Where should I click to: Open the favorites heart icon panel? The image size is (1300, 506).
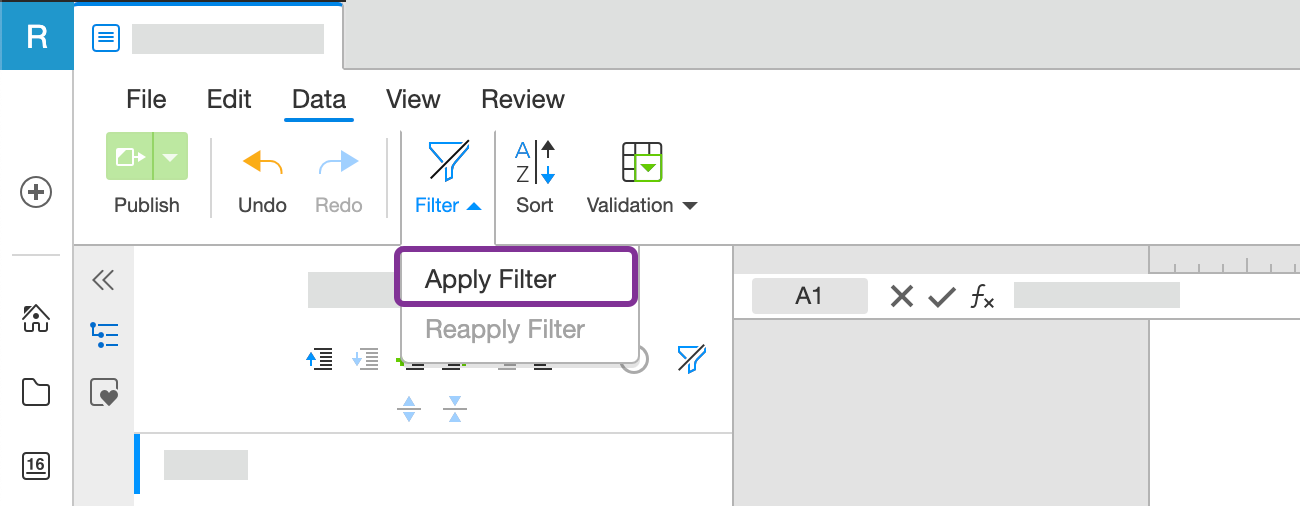coord(103,392)
